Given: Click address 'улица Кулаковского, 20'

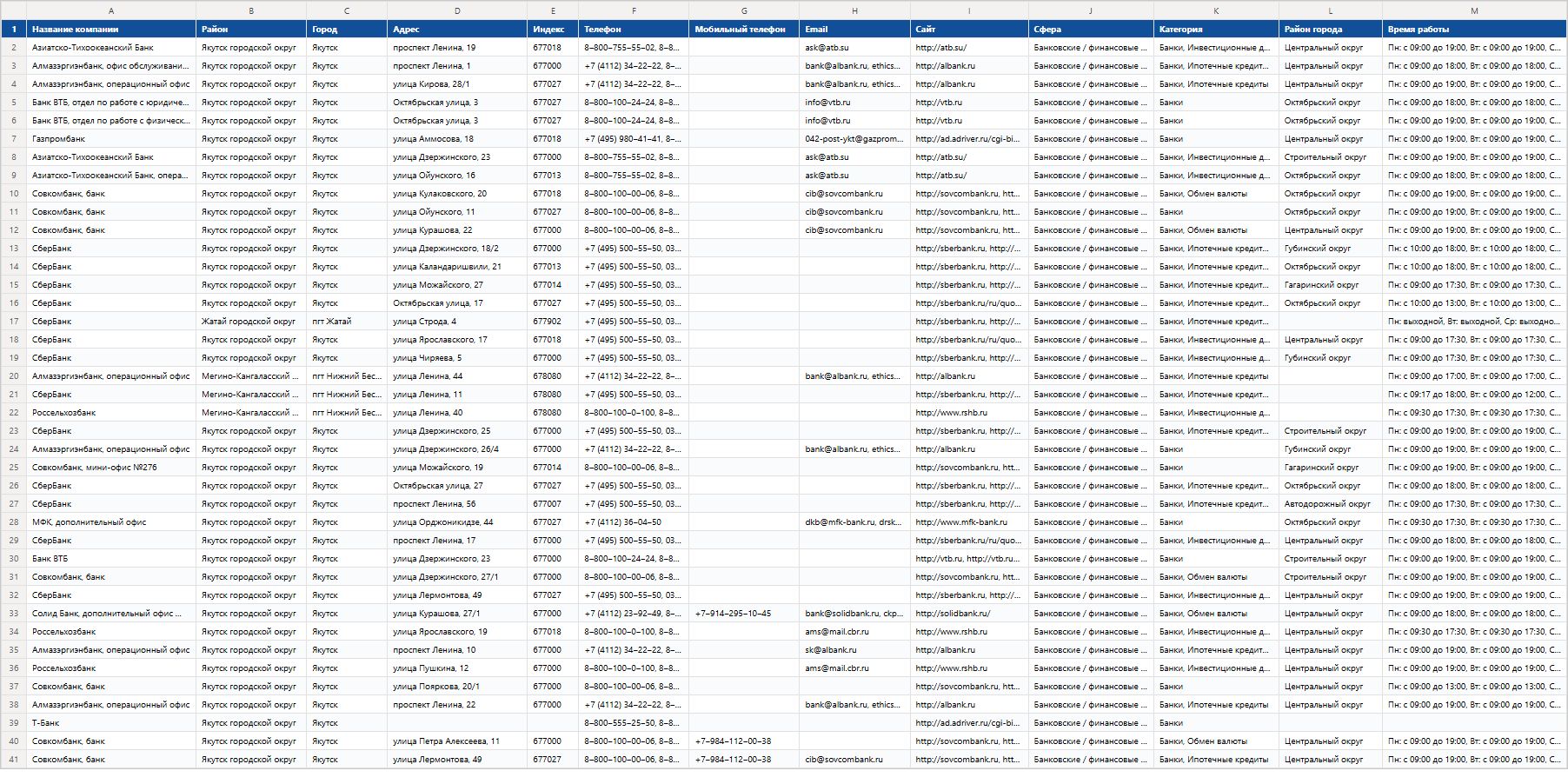Looking at the screenshot, I should [x=457, y=194].
